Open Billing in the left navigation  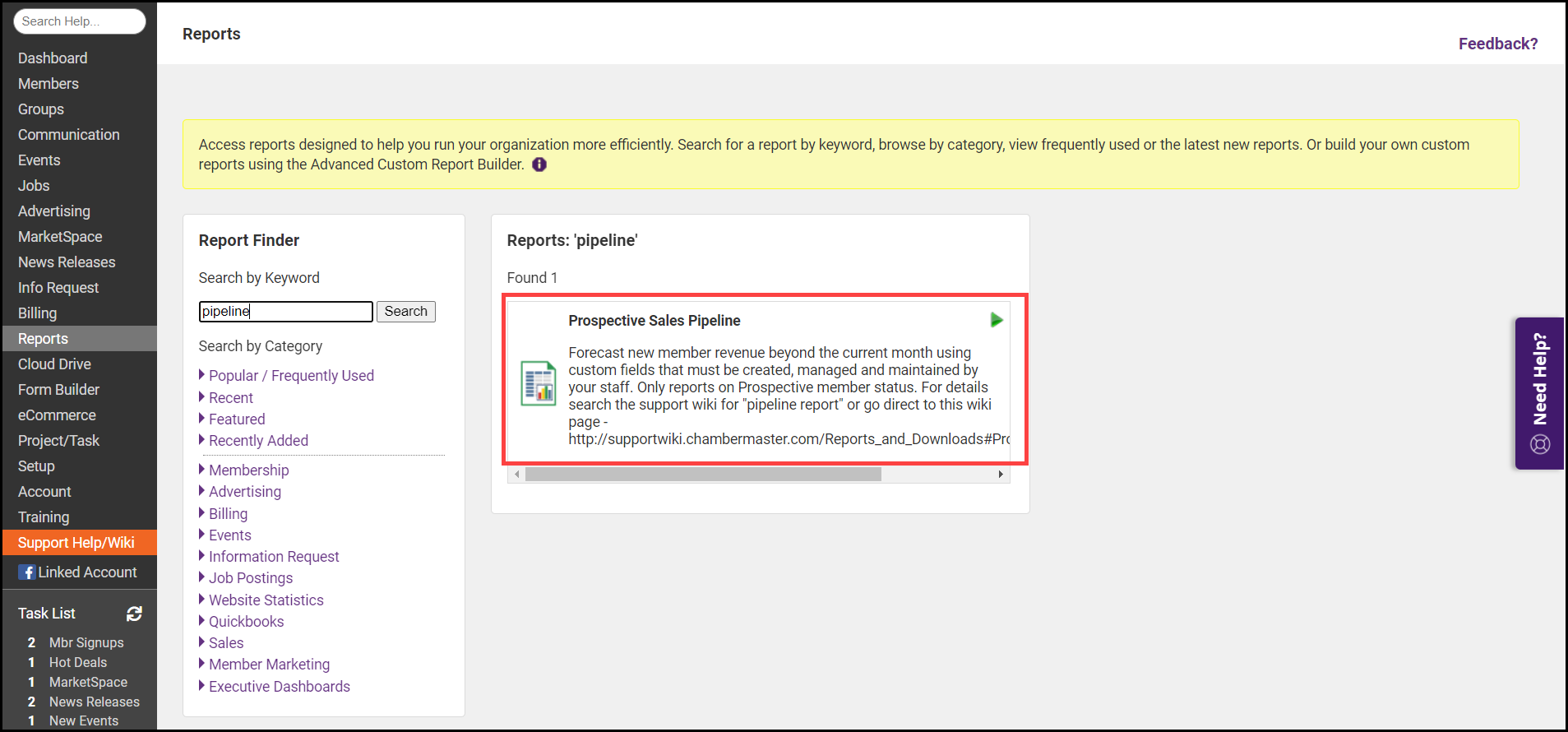click(x=38, y=313)
